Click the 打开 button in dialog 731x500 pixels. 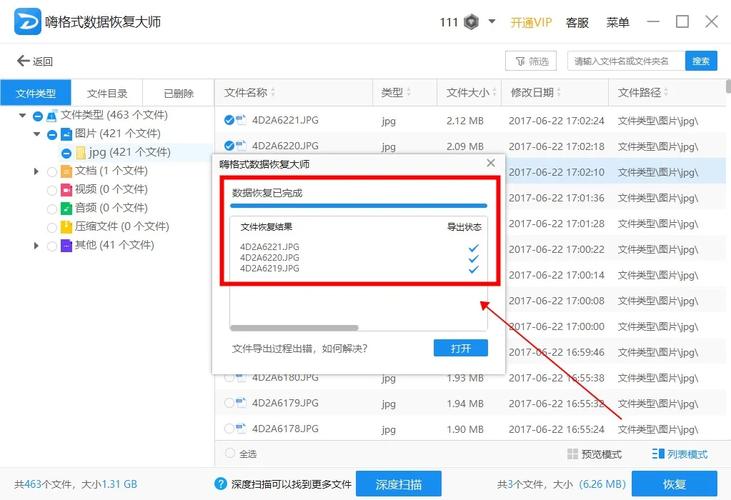461,348
